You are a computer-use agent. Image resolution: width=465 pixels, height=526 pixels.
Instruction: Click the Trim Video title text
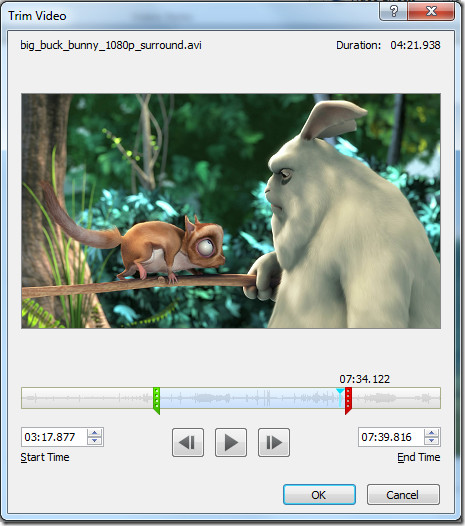(37, 16)
